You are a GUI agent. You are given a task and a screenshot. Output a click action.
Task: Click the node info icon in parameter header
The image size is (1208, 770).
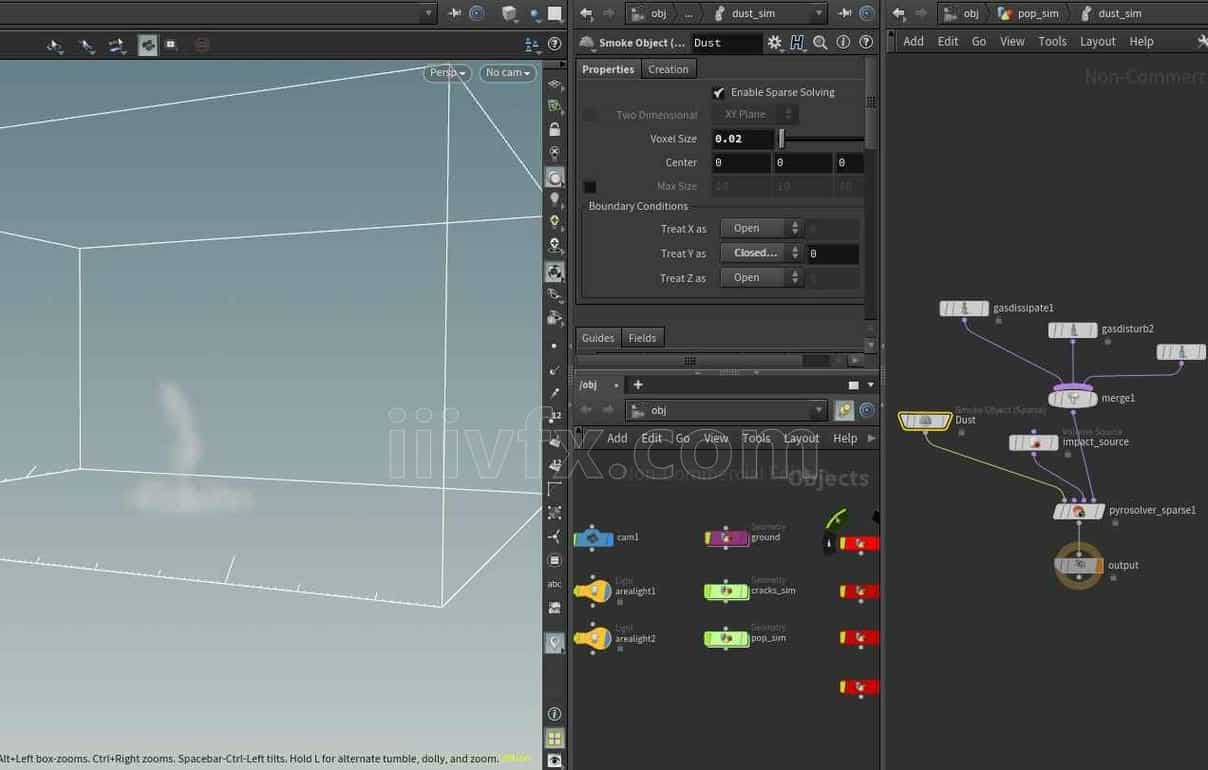tap(843, 43)
